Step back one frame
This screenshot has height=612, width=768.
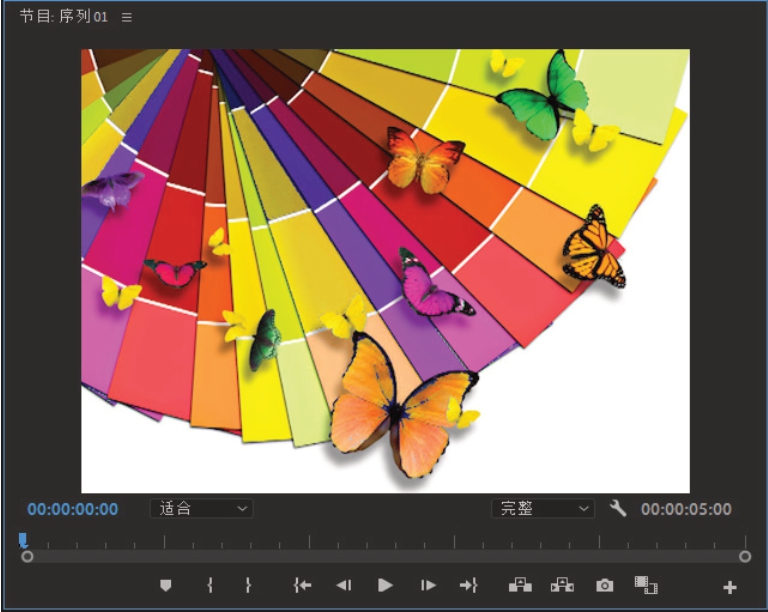click(x=344, y=586)
